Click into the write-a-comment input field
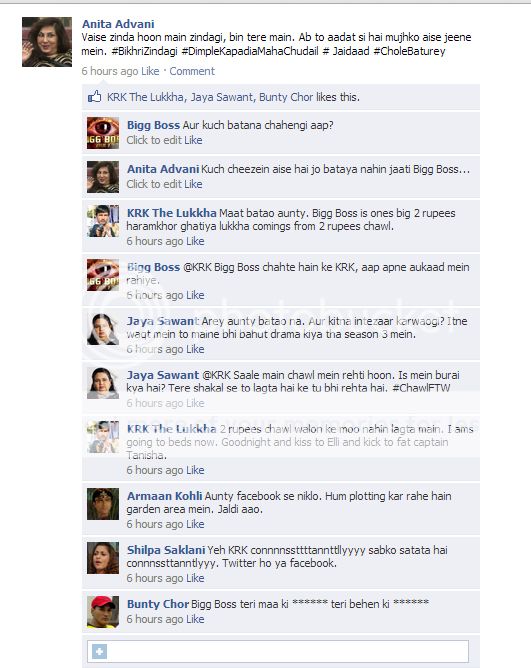Viewport: 531px width, 668px height. (278, 651)
